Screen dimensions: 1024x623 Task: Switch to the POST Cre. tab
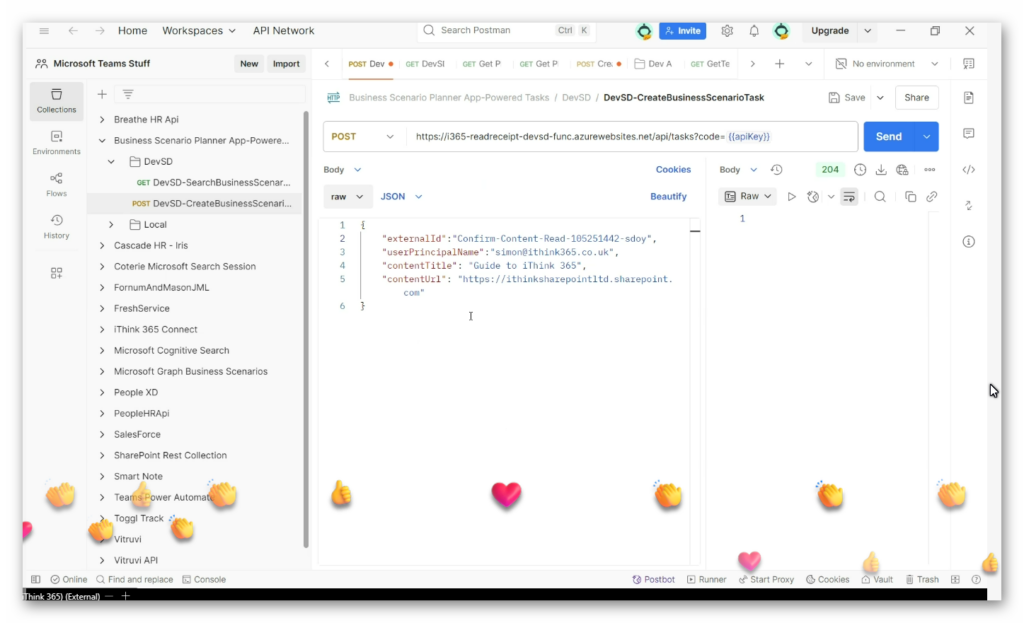point(598,63)
